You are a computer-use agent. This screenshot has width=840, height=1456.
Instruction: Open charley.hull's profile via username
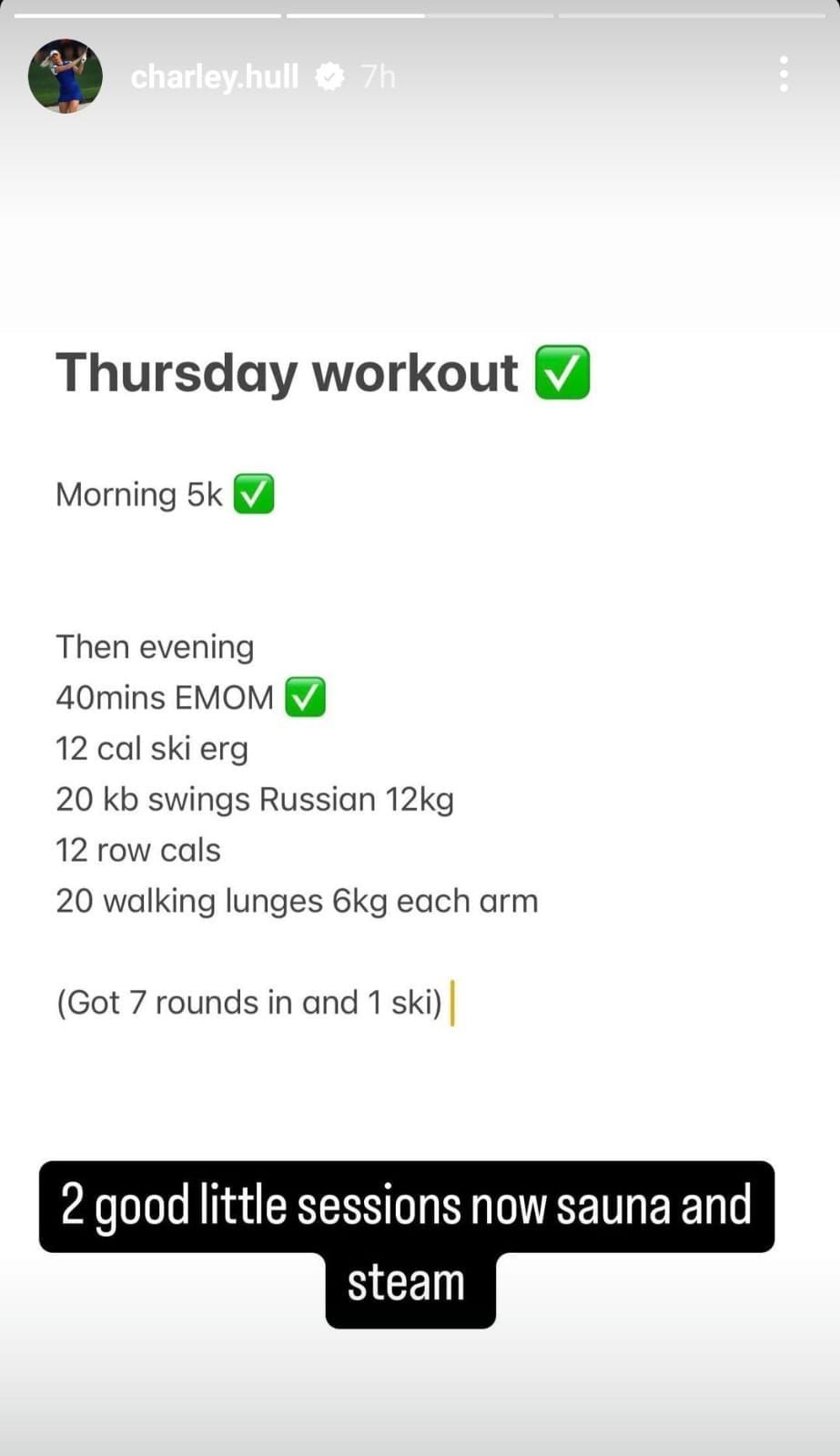tap(214, 76)
